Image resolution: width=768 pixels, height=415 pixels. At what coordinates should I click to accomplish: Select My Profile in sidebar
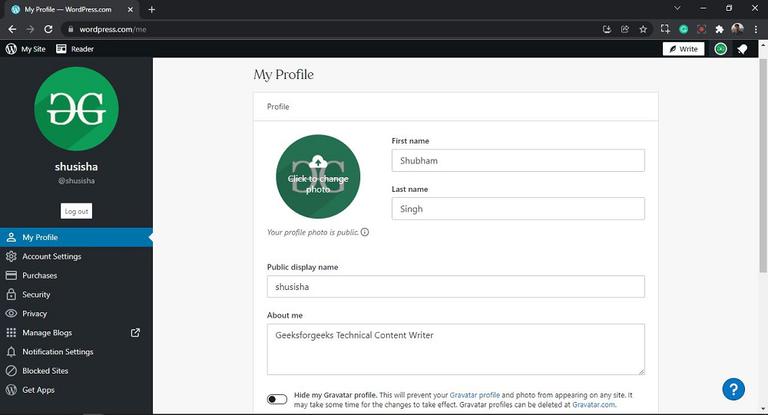pos(76,237)
